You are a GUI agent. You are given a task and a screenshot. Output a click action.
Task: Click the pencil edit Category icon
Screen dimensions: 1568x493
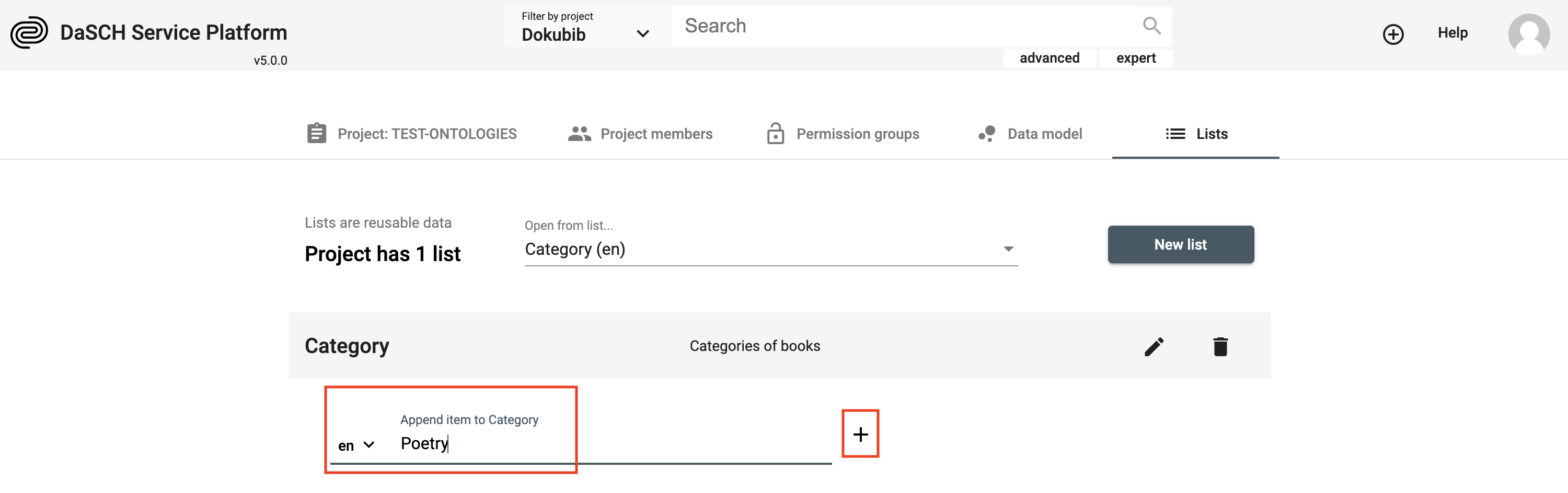pyautogui.click(x=1154, y=346)
